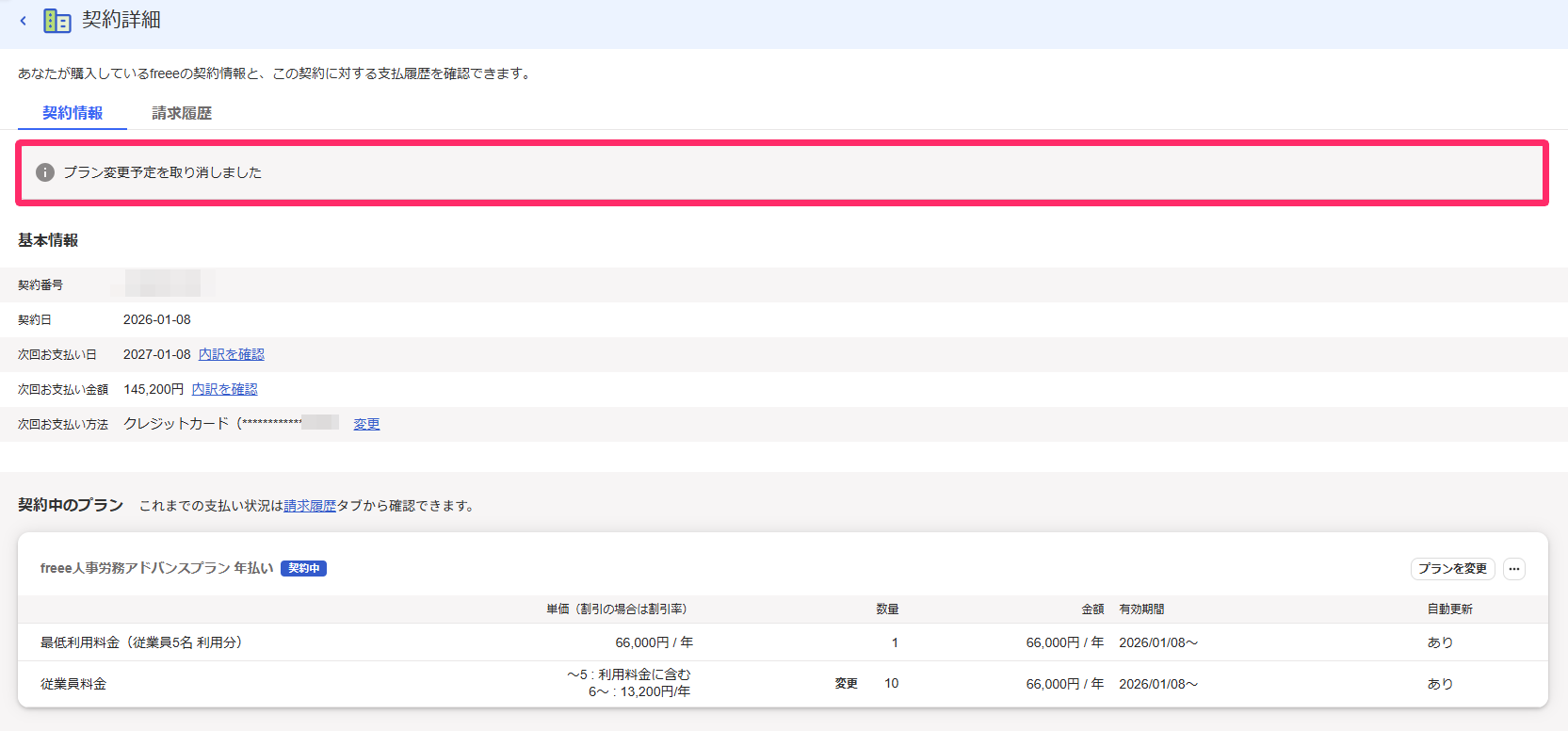The height and width of the screenshot is (731, 1568).
Task: Select the tier text 6～ : 13,200円/年
Action: 639,691
